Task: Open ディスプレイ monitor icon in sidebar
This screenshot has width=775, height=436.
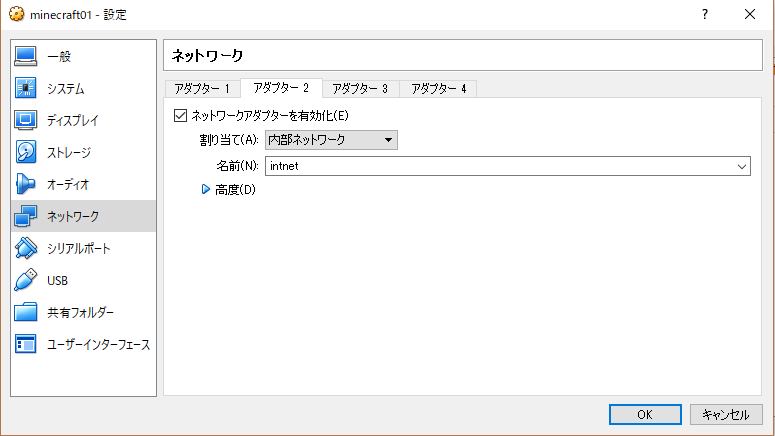Action: [x=25, y=120]
